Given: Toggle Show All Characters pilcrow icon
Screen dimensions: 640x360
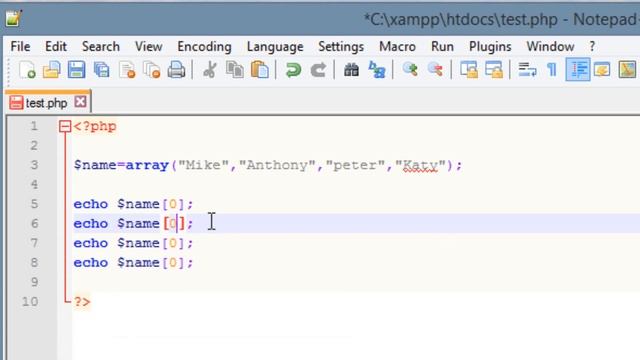Looking at the screenshot, I should tap(552, 70).
